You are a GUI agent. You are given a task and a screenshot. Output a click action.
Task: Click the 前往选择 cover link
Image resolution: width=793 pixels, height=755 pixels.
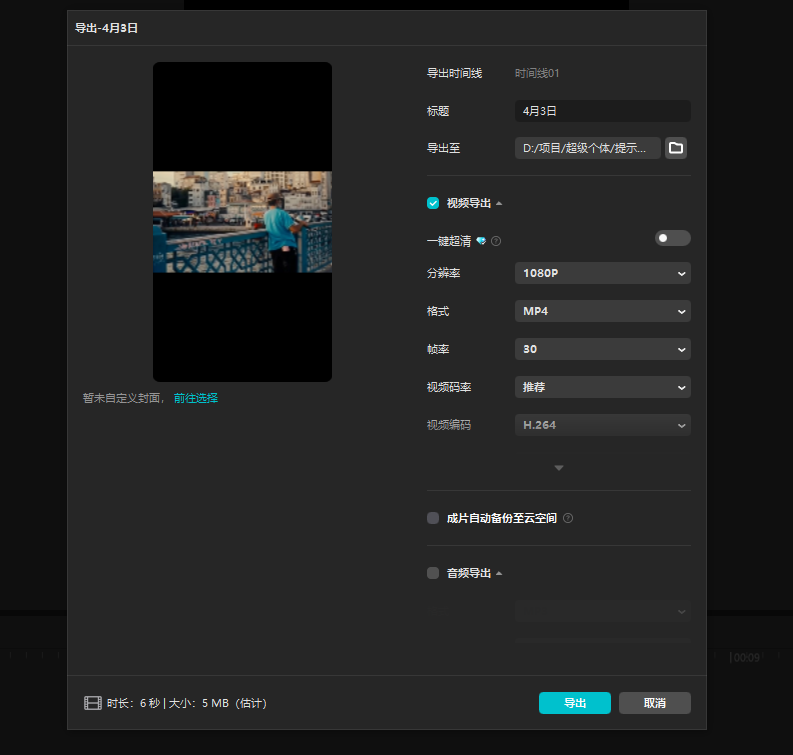click(196, 398)
